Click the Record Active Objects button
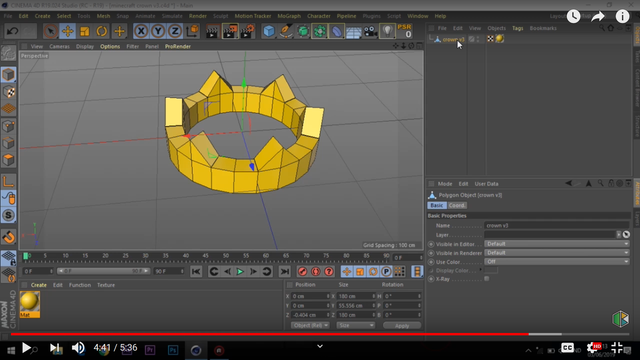Image resolution: width=640 pixels, height=360 pixels. click(x=302, y=271)
